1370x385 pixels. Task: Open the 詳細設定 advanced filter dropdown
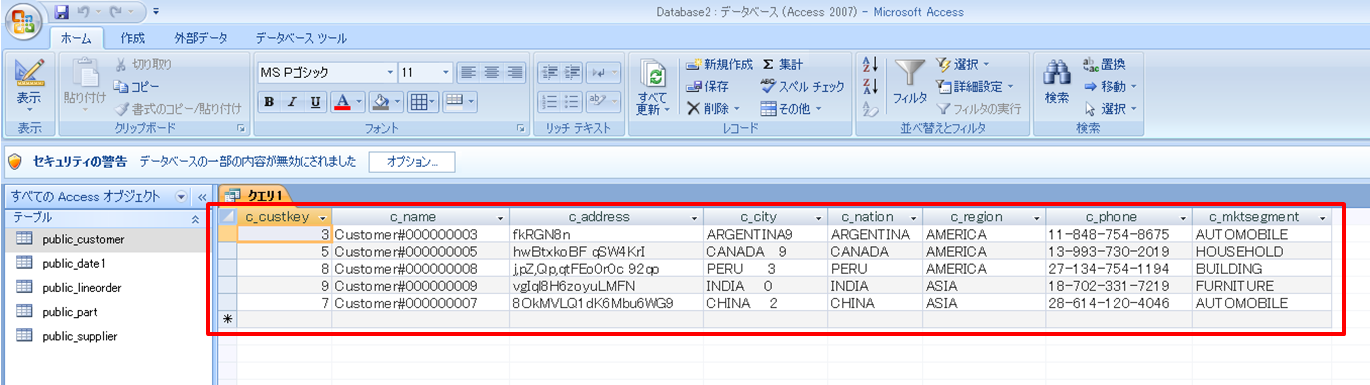[x=975, y=86]
